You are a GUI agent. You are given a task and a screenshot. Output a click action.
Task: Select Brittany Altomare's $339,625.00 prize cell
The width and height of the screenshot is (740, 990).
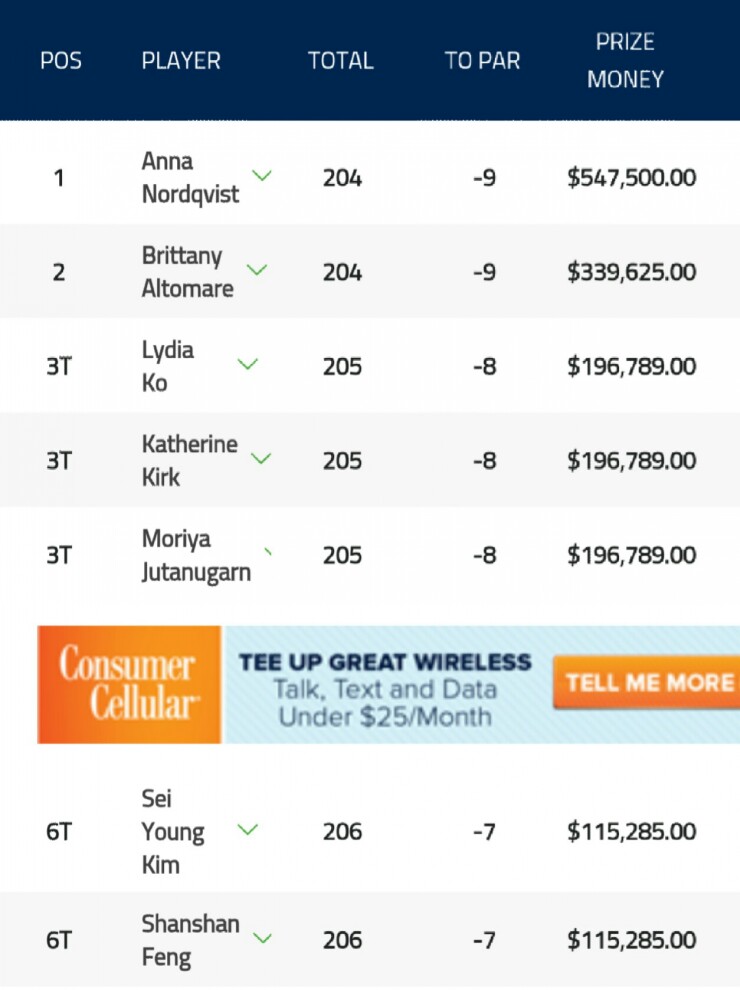click(x=631, y=272)
